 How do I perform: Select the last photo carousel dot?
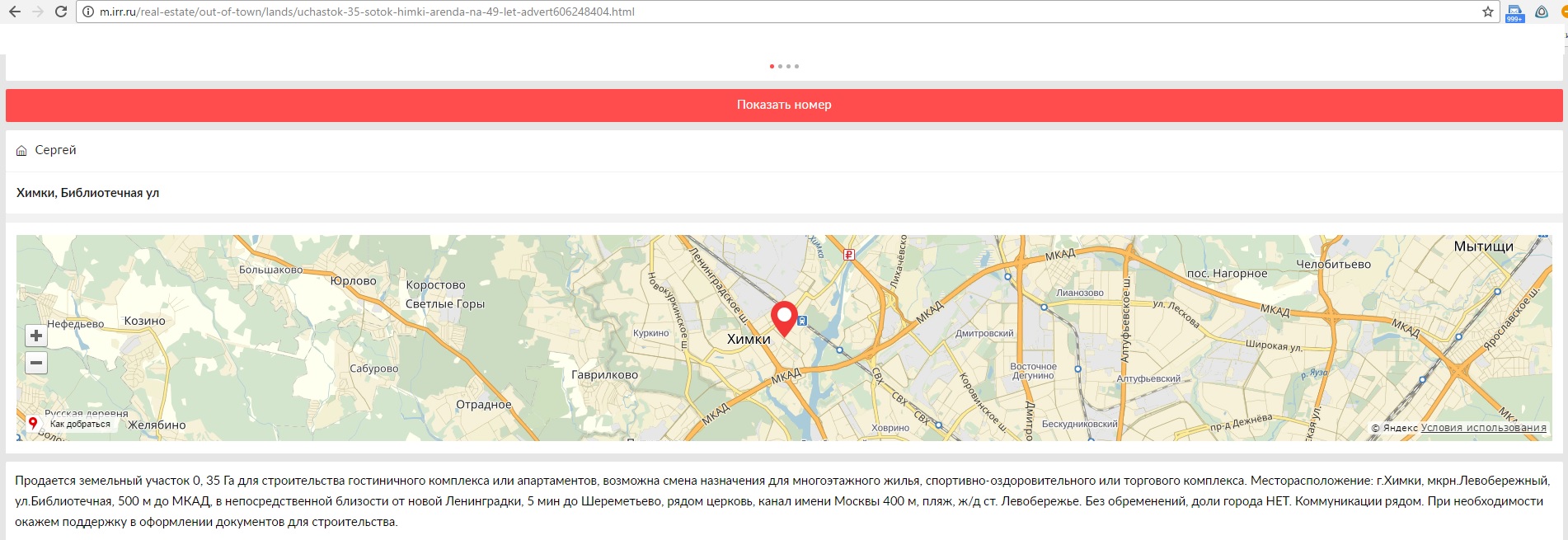point(796,66)
